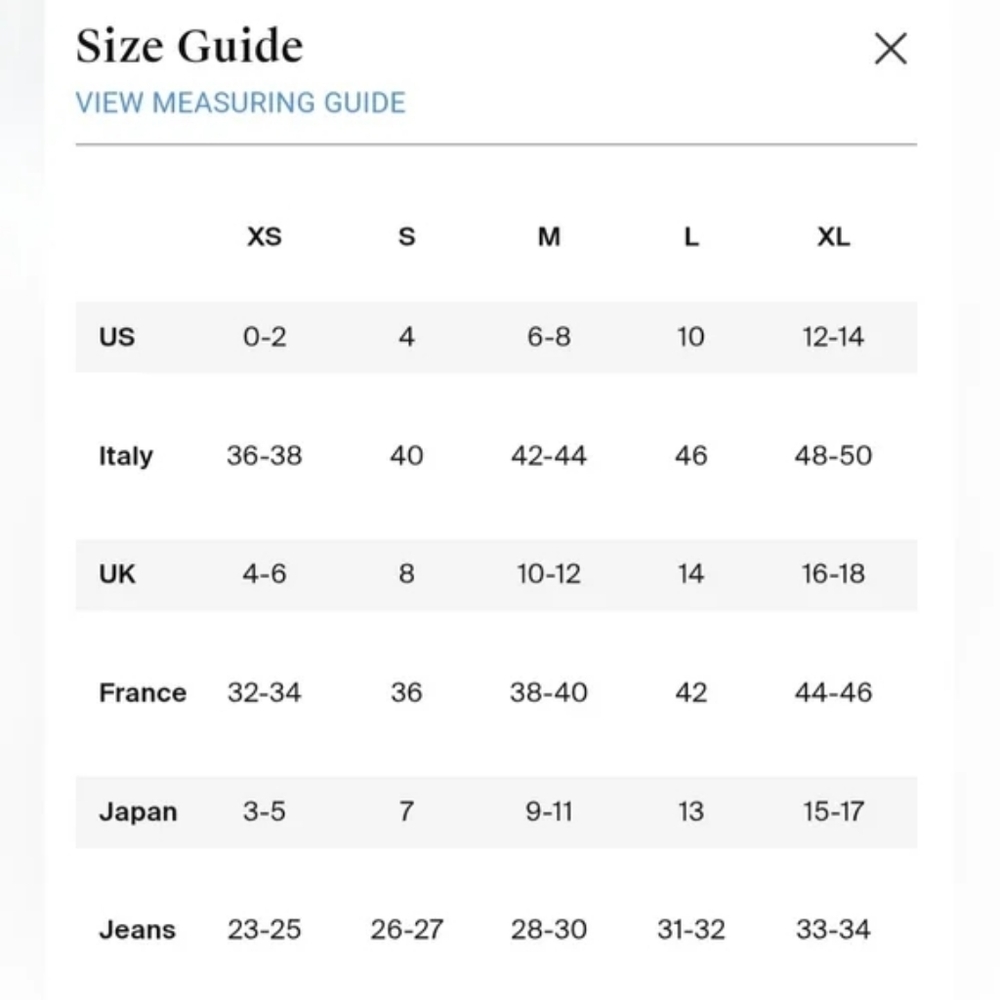Screen dimensions: 1000x1000
Task: Click the US row label
Action: (x=117, y=337)
